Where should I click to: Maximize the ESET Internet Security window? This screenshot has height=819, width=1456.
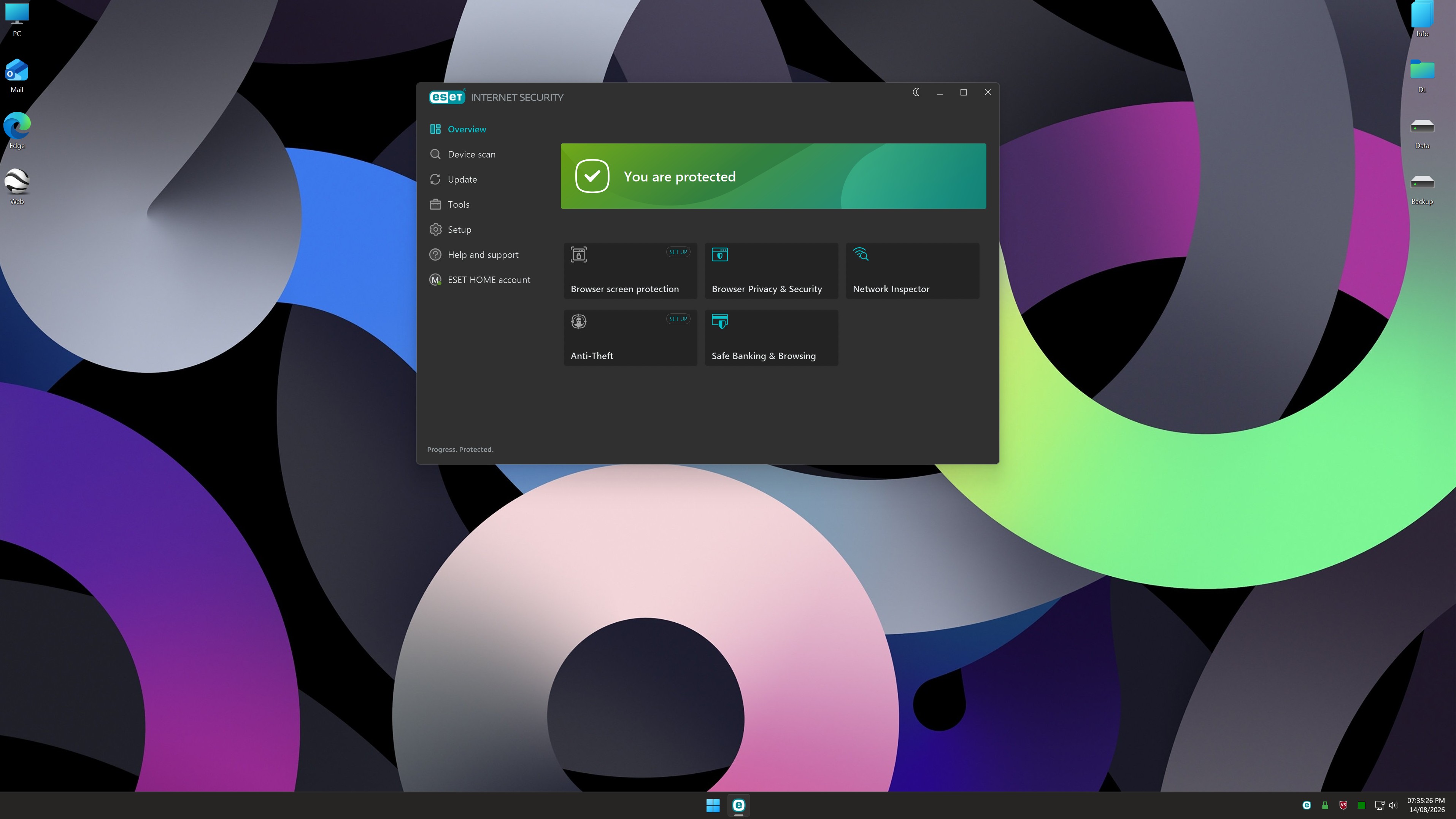pos(964,92)
